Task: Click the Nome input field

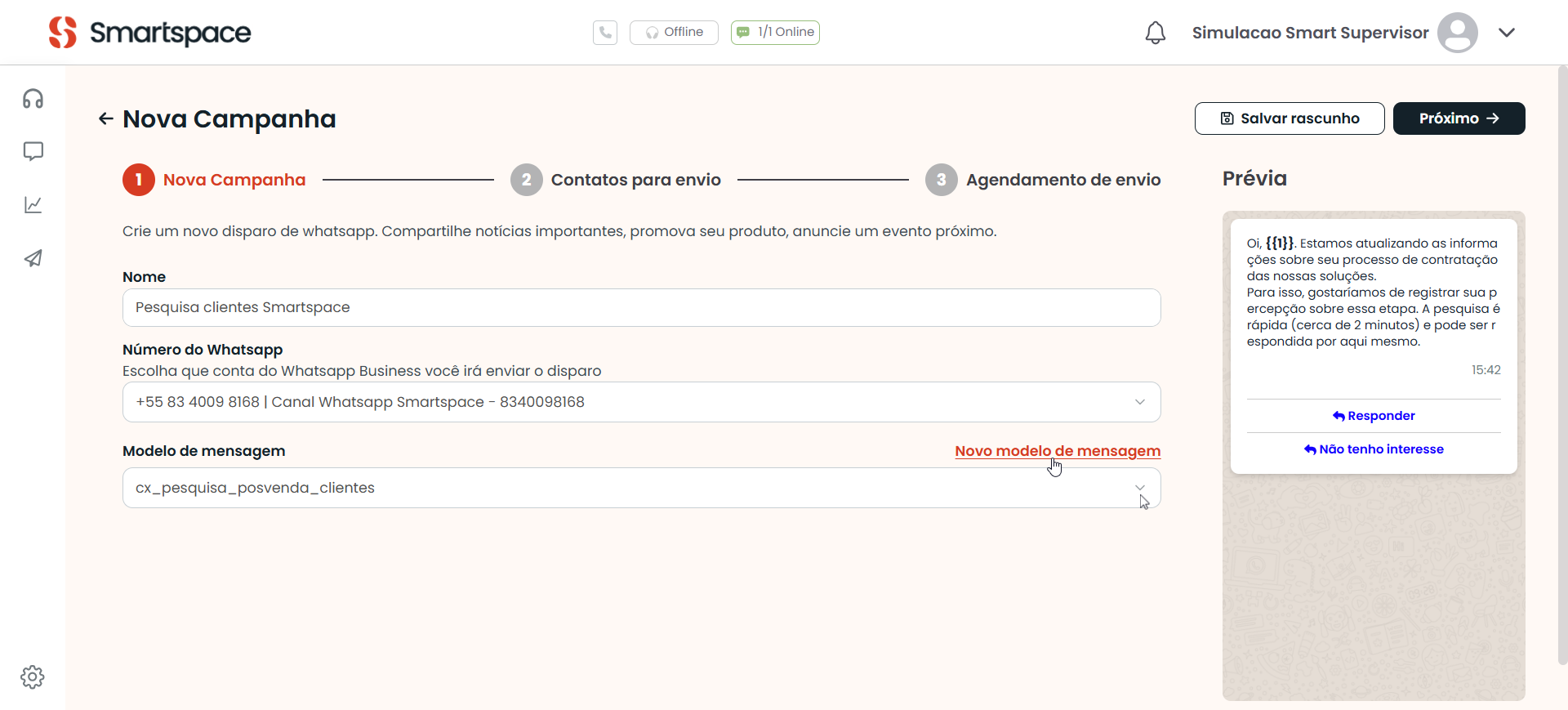Action: pyautogui.click(x=641, y=308)
